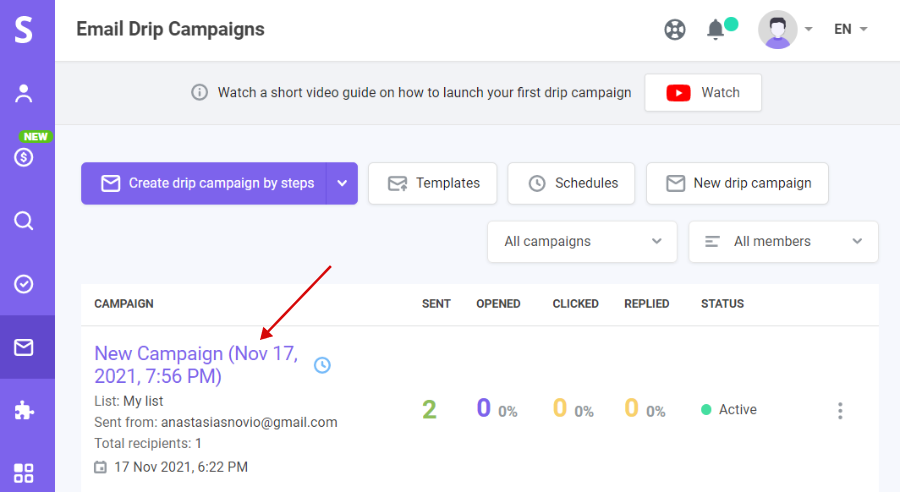The height and width of the screenshot is (492, 900).
Task: Open the email verifier checkmark icon
Action: tap(24, 284)
